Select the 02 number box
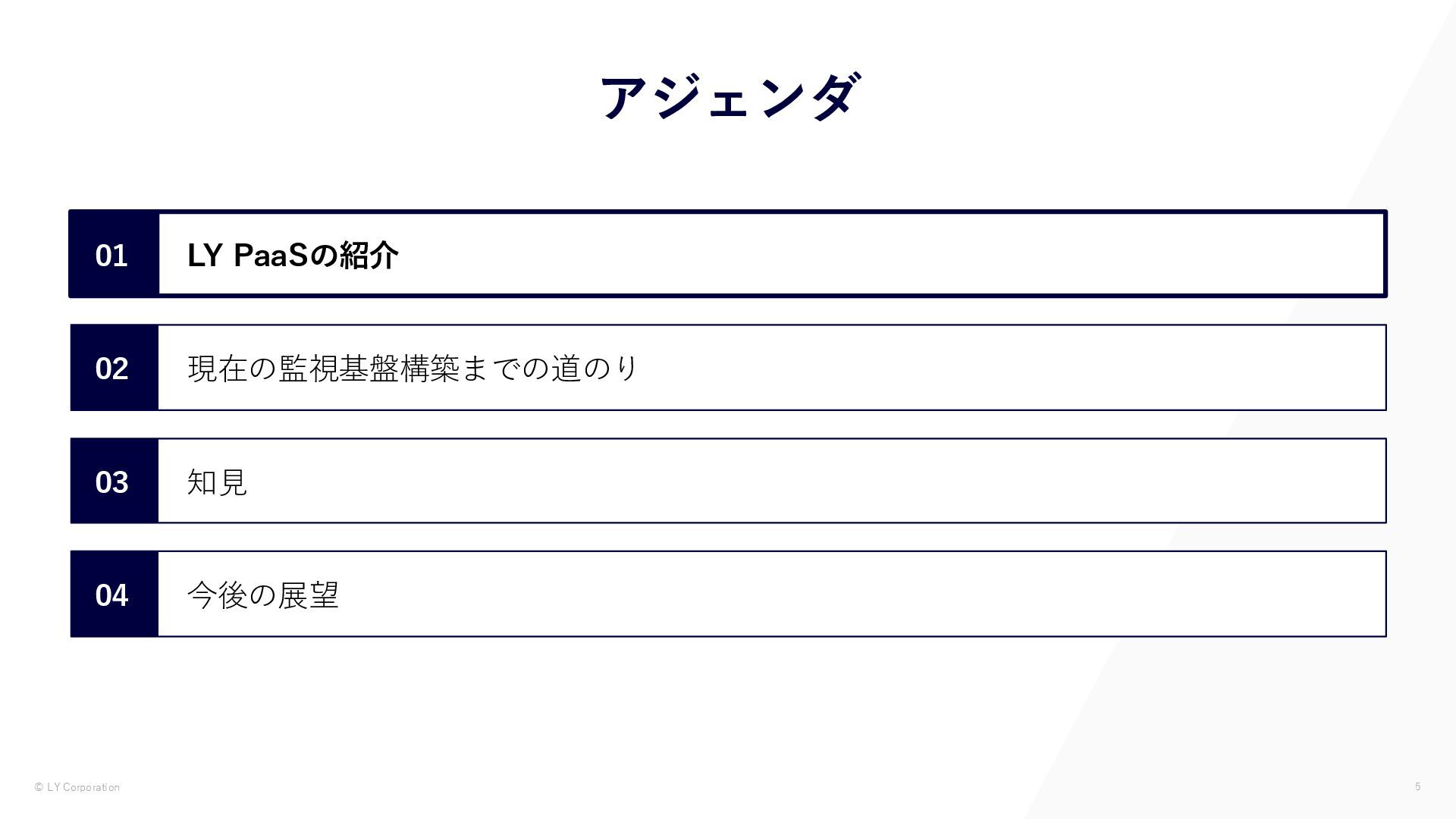1456x819 pixels. (114, 368)
